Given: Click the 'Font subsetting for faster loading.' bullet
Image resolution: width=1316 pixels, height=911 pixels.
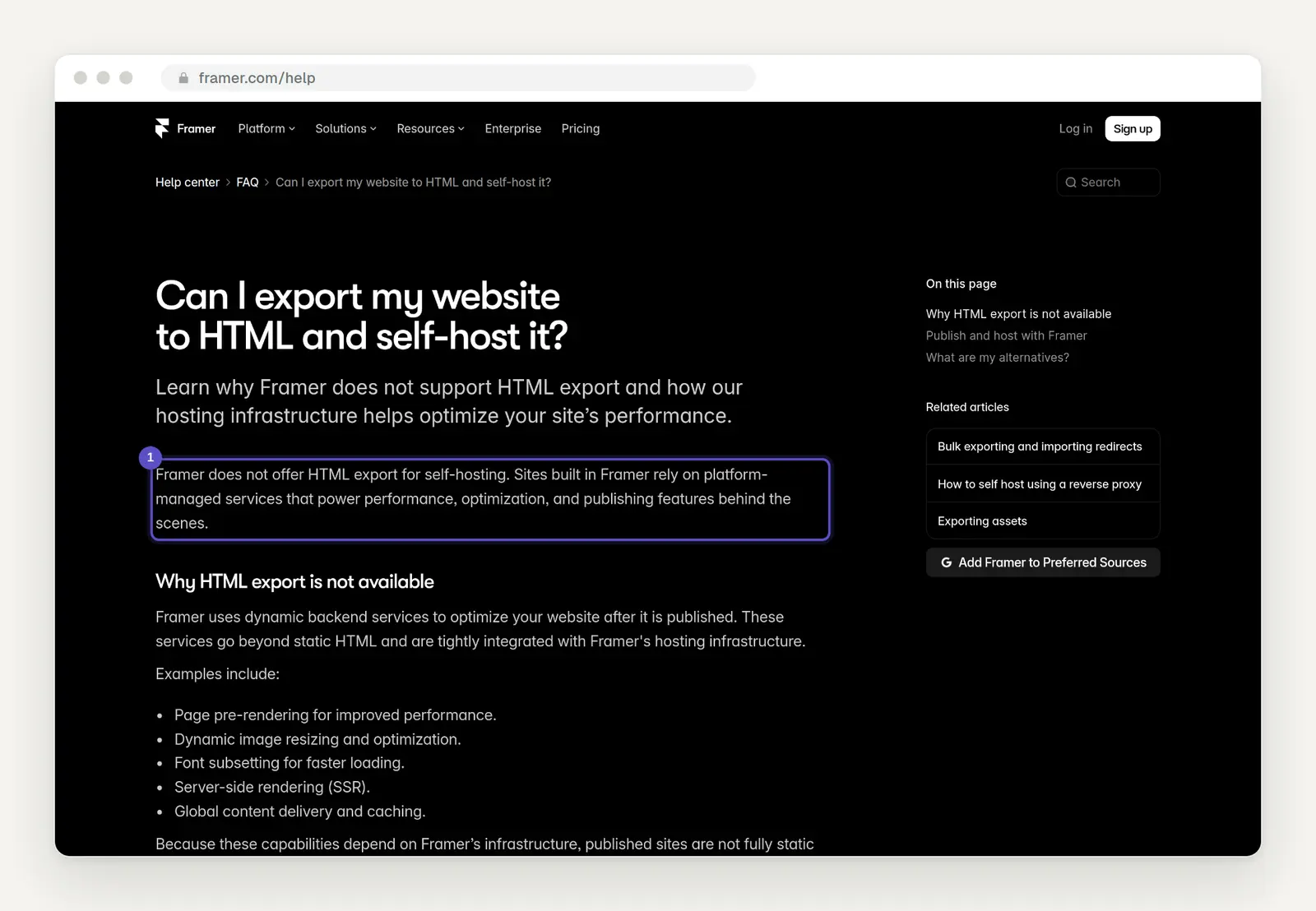Looking at the screenshot, I should (x=290, y=763).
